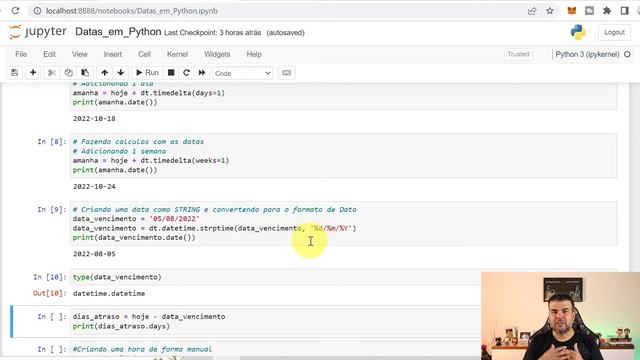Click the Jupyter logo
Screen dimensions: 640x360
pyautogui.click(x=38, y=32)
